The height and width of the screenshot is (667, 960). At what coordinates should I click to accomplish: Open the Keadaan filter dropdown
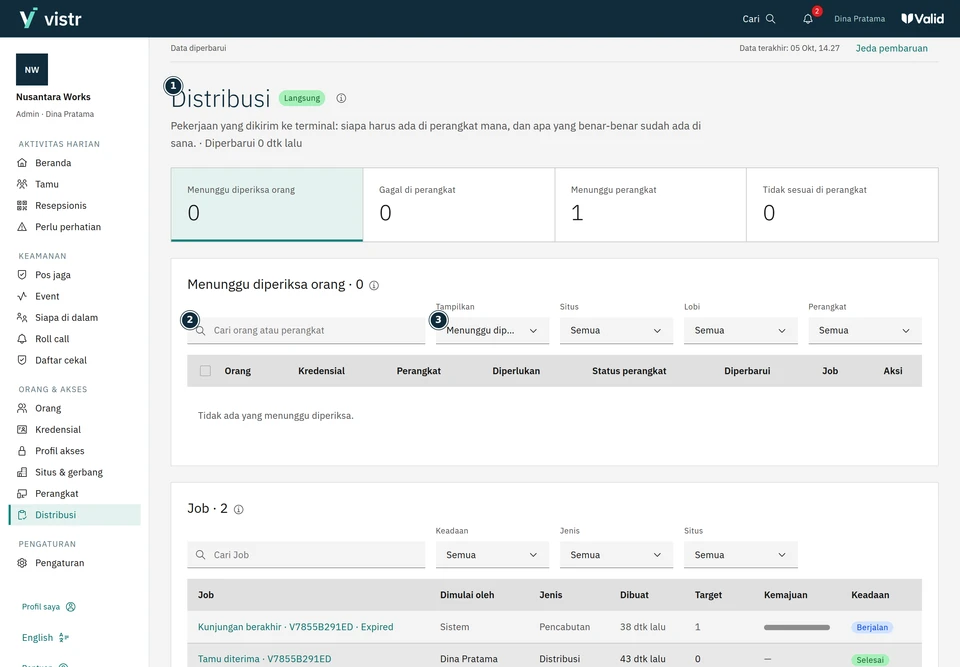point(492,555)
